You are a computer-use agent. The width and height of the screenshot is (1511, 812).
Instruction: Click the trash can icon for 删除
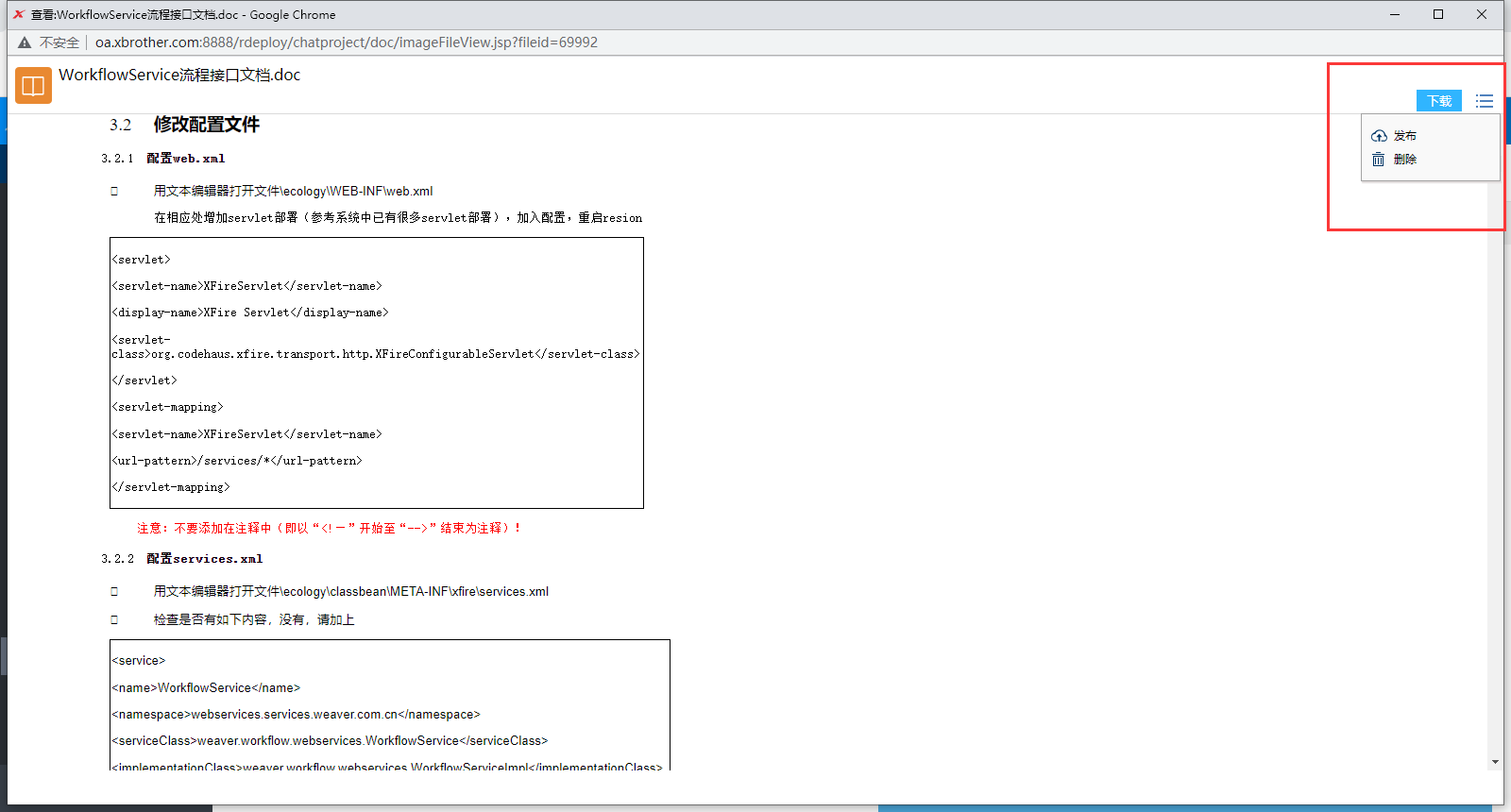(1379, 160)
